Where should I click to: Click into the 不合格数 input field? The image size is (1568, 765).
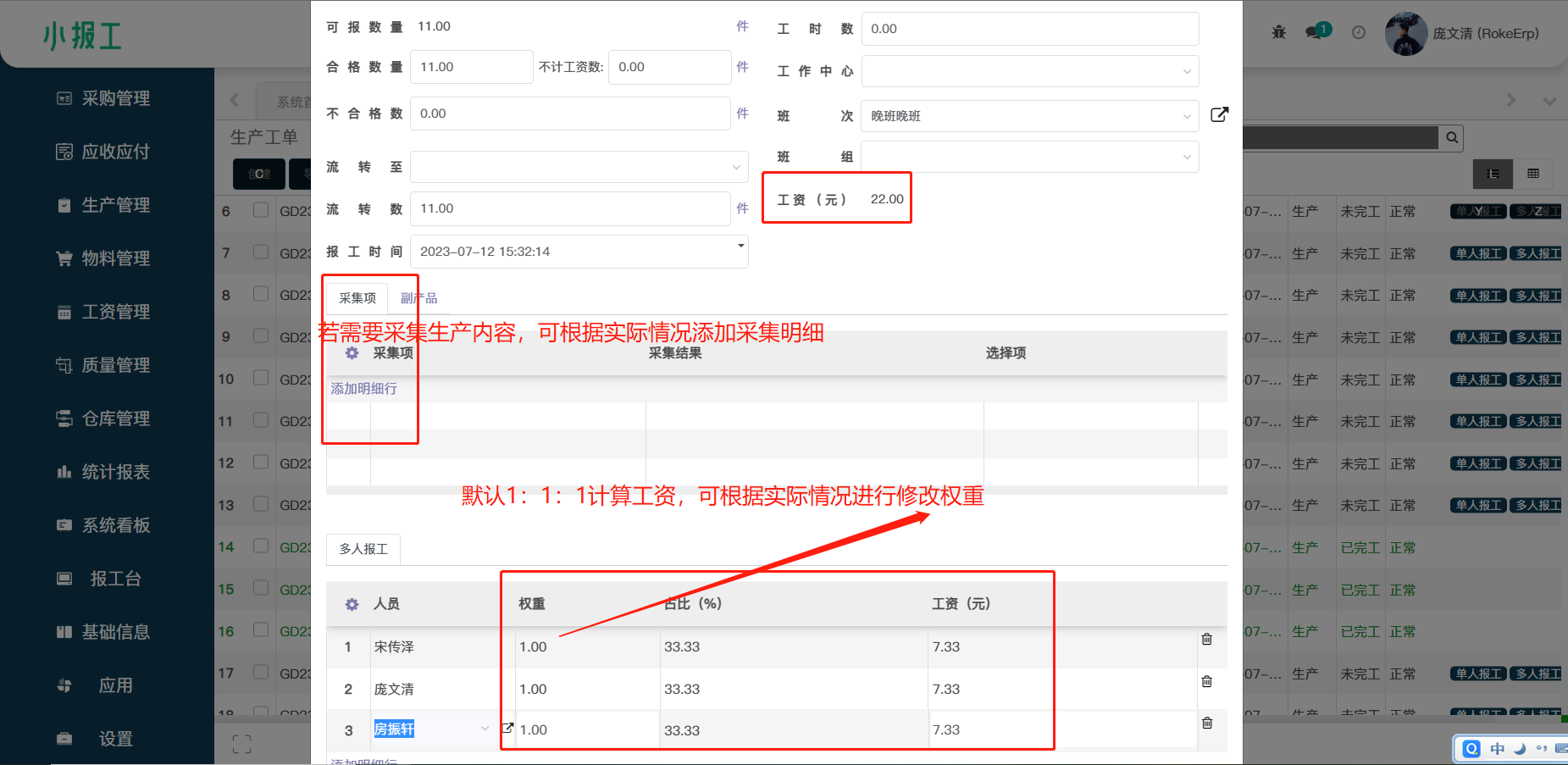click(x=569, y=114)
